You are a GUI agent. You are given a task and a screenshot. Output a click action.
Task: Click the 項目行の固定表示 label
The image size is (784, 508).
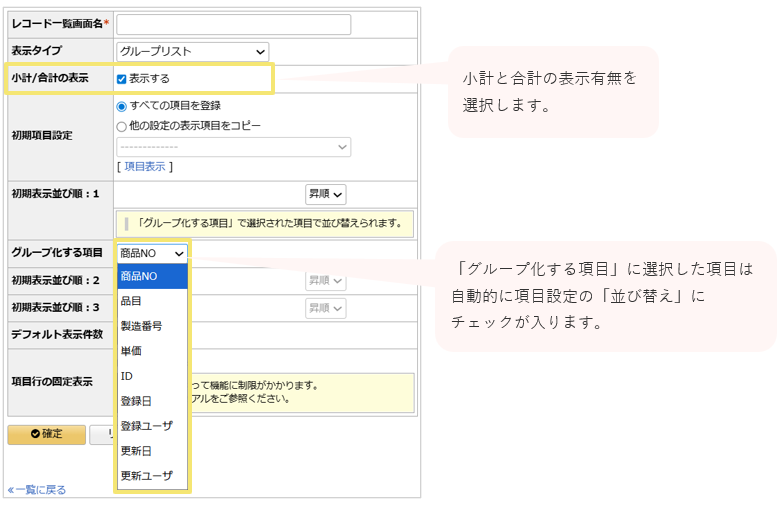pos(52,382)
